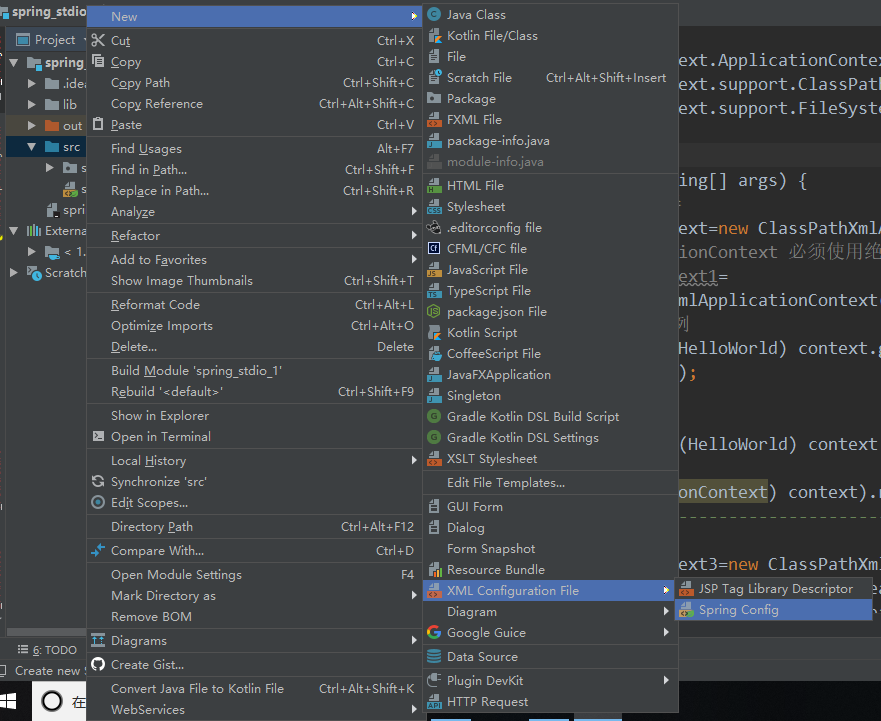Select Find in Path menu entry
This screenshot has height=721, width=881.
(255, 170)
